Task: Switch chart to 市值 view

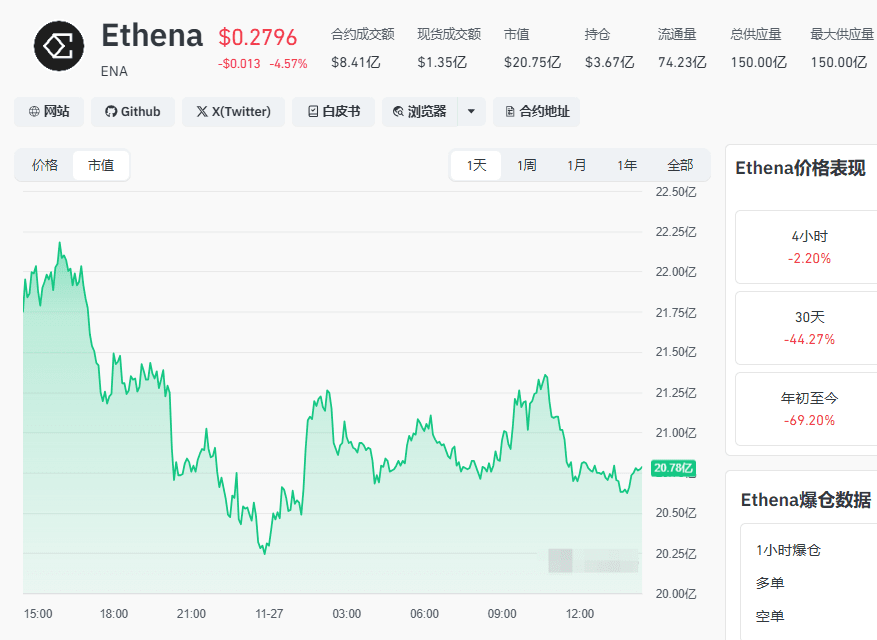Action: click(x=101, y=165)
